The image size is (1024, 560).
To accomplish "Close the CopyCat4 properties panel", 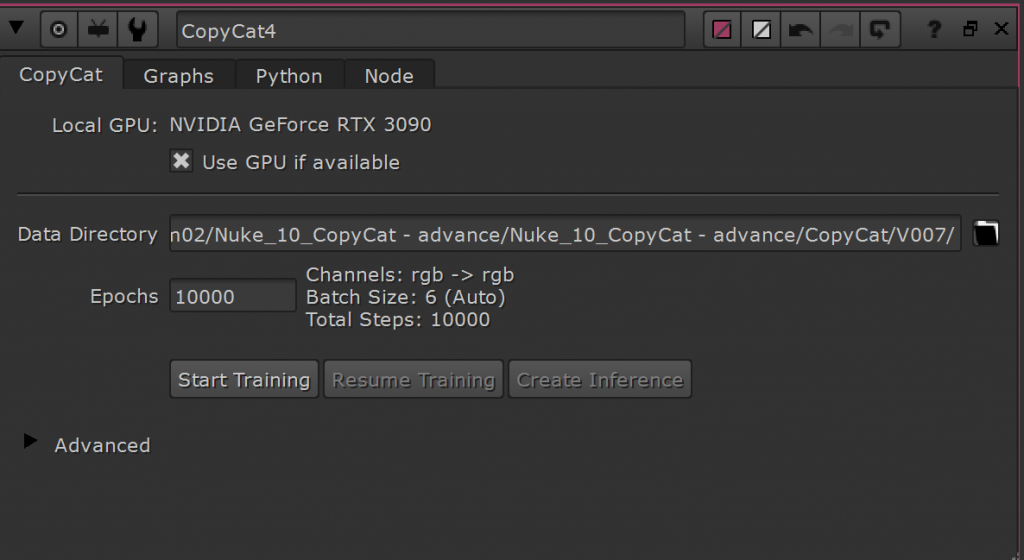I will (x=1001, y=29).
